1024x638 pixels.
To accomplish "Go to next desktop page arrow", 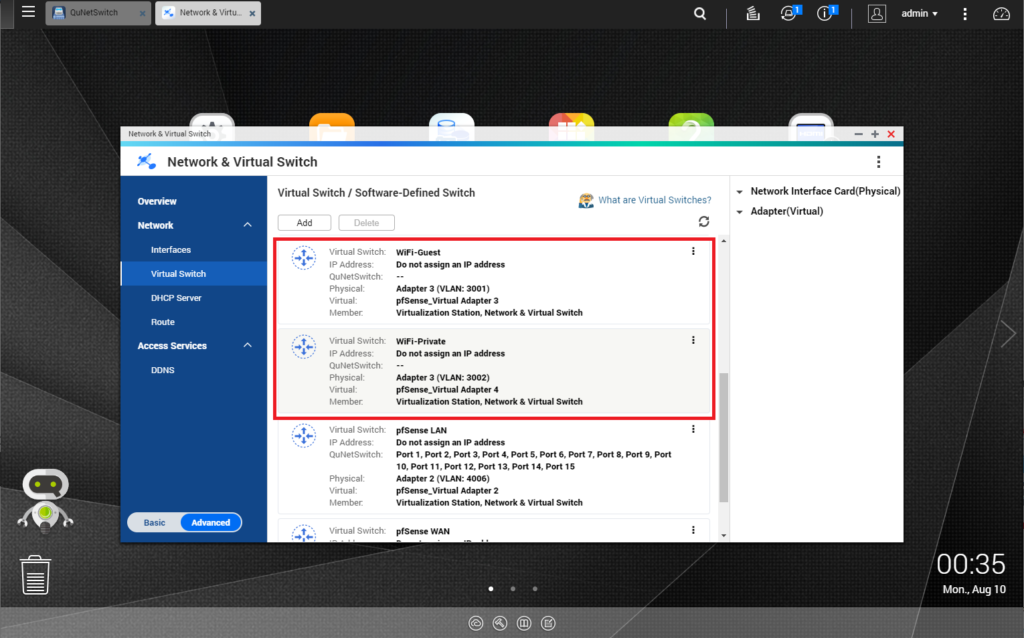I will (1008, 334).
